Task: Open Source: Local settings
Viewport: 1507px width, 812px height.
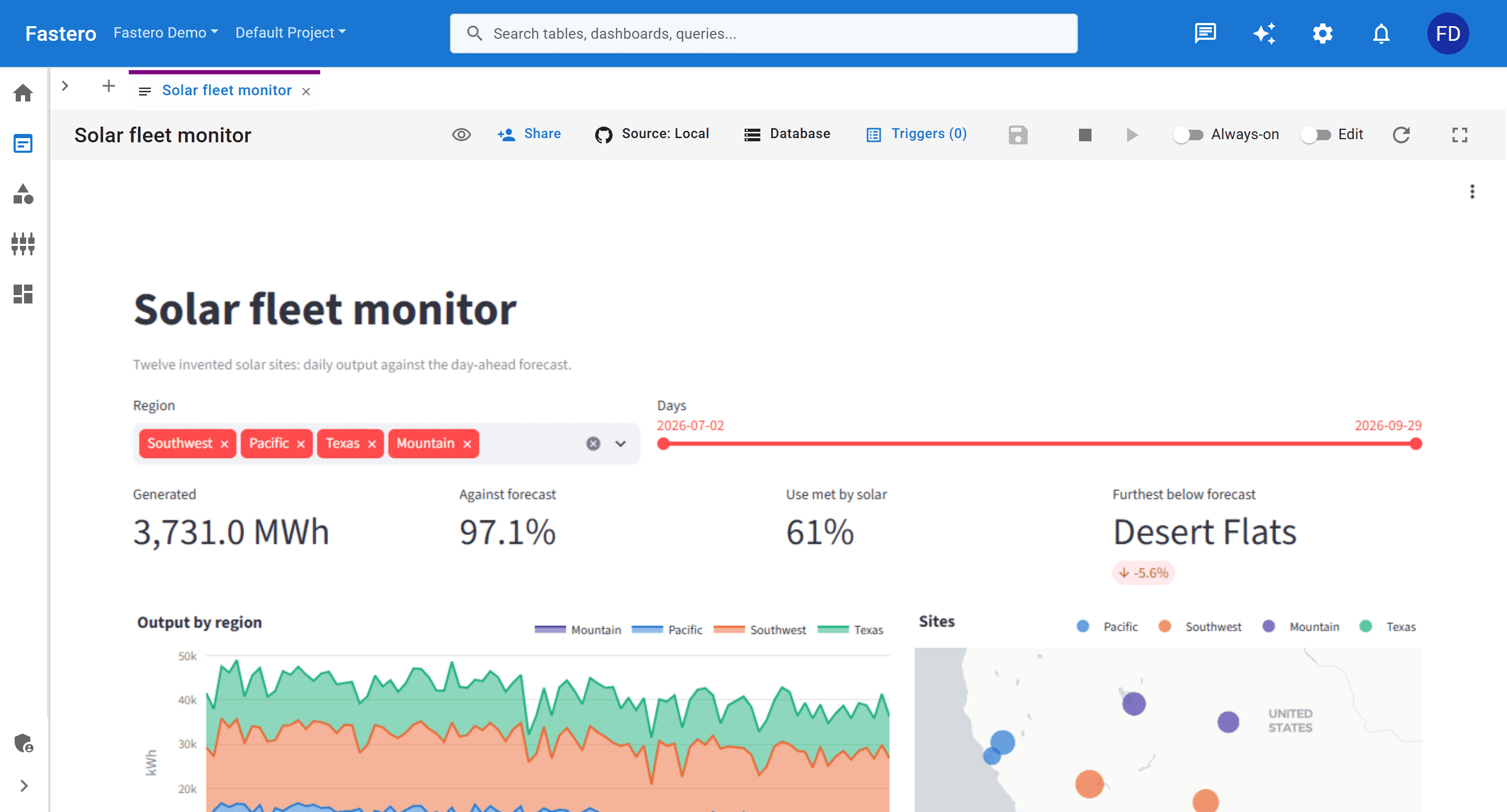Action: (x=651, y=134)
